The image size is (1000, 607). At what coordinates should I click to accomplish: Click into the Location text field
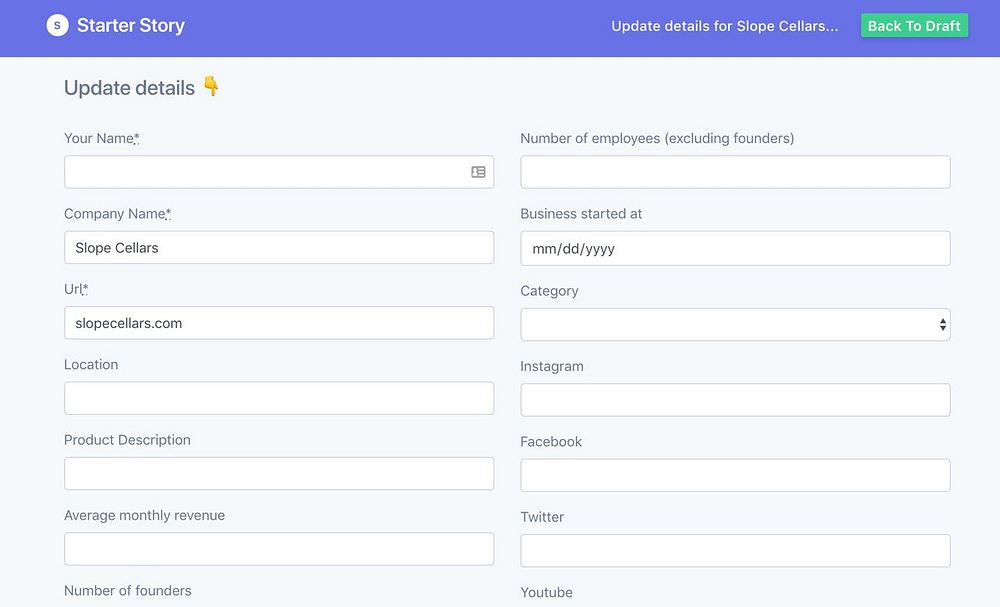pos(279,398)
